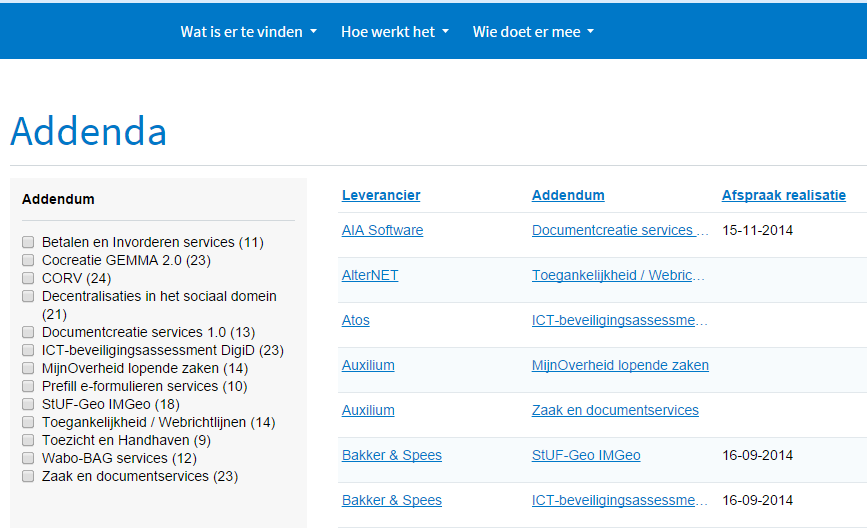
Task: Check 'Betalen en Invorderen services' filter
Action: click(28, 242)
